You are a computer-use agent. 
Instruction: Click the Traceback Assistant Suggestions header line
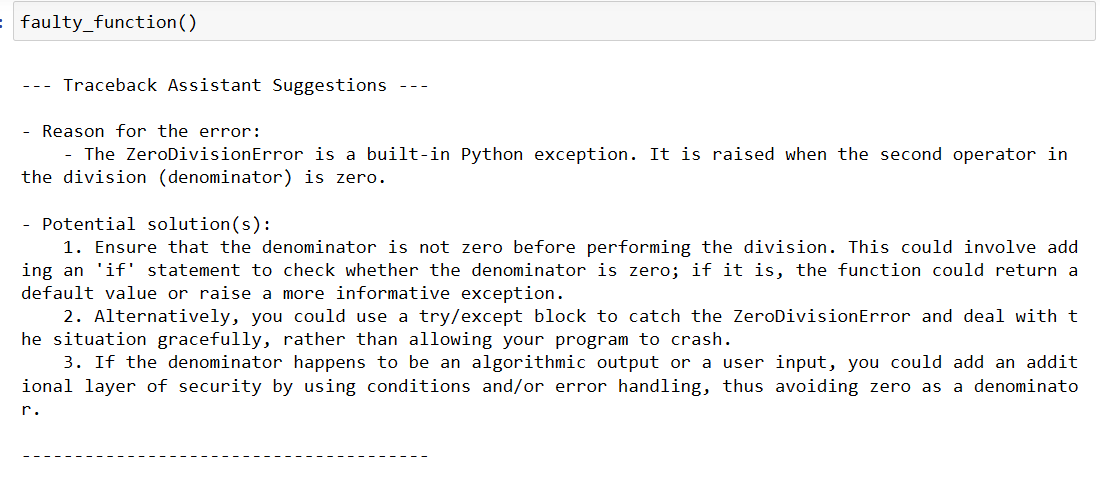tap(224, 86)
